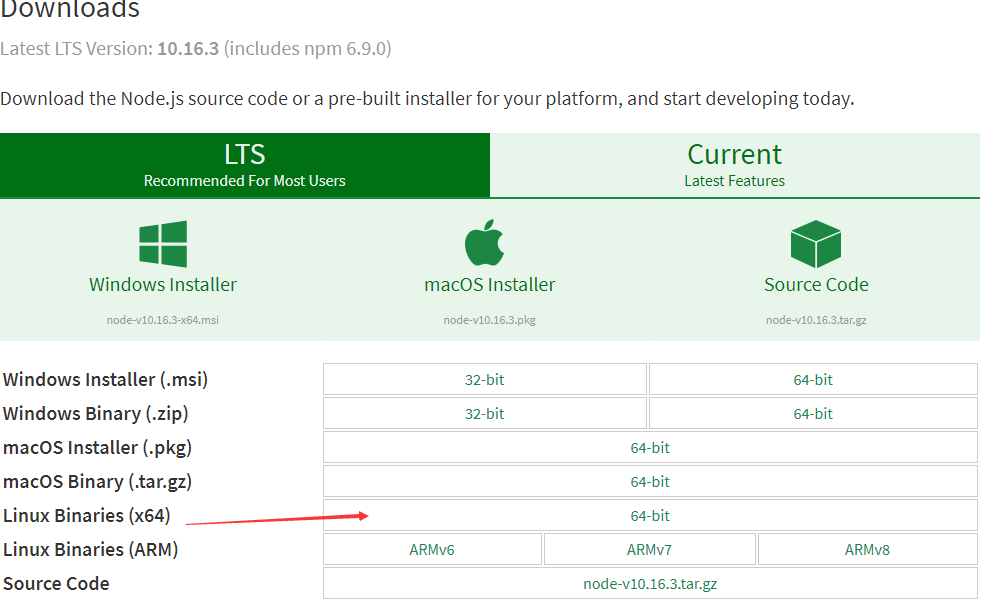989x606 pixels.
Task: Open the Windows Installer link
Action: tap(163, 284)
